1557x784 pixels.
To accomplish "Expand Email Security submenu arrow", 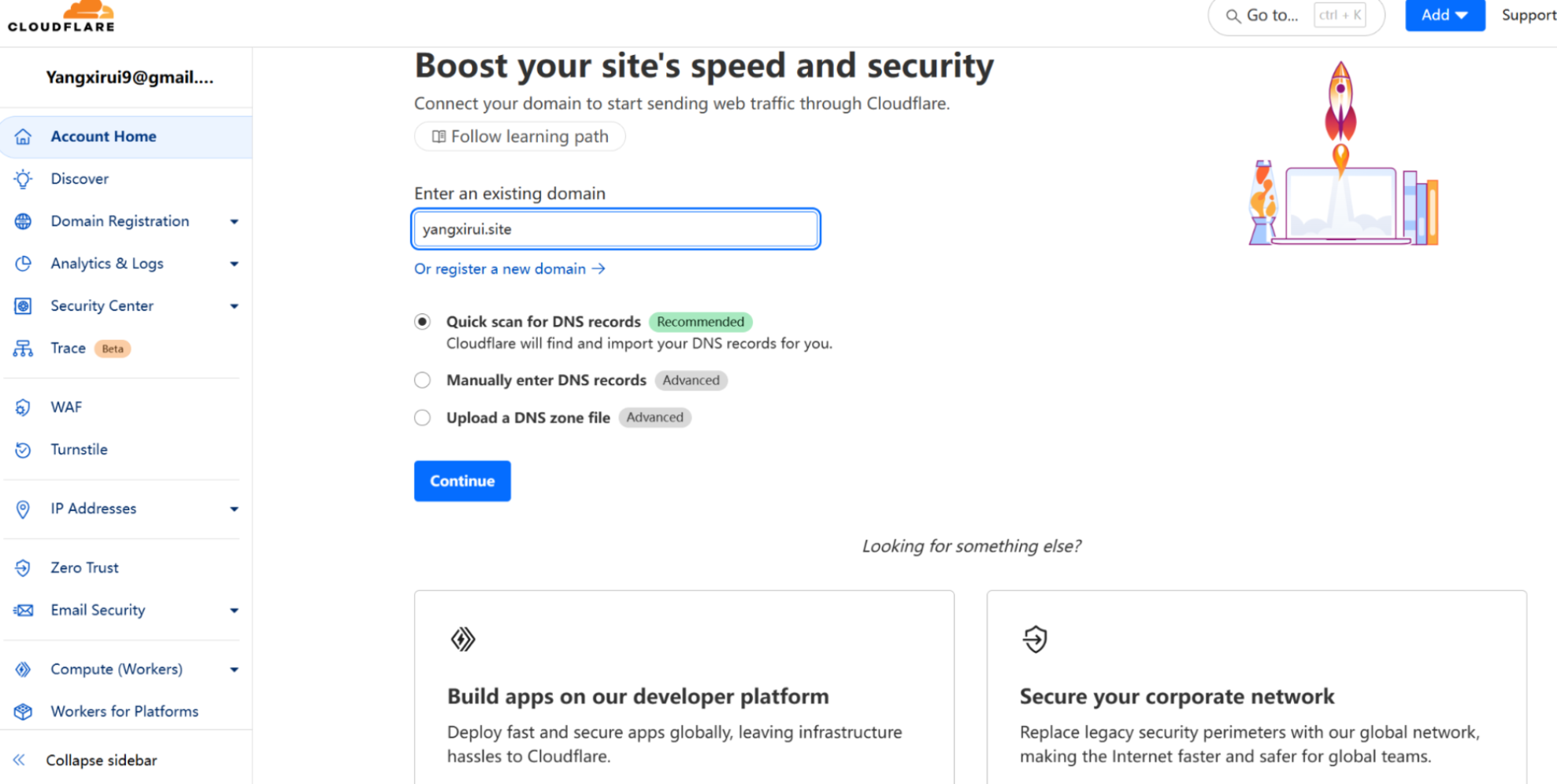I will pyautogui.click(x=234, y=611).
